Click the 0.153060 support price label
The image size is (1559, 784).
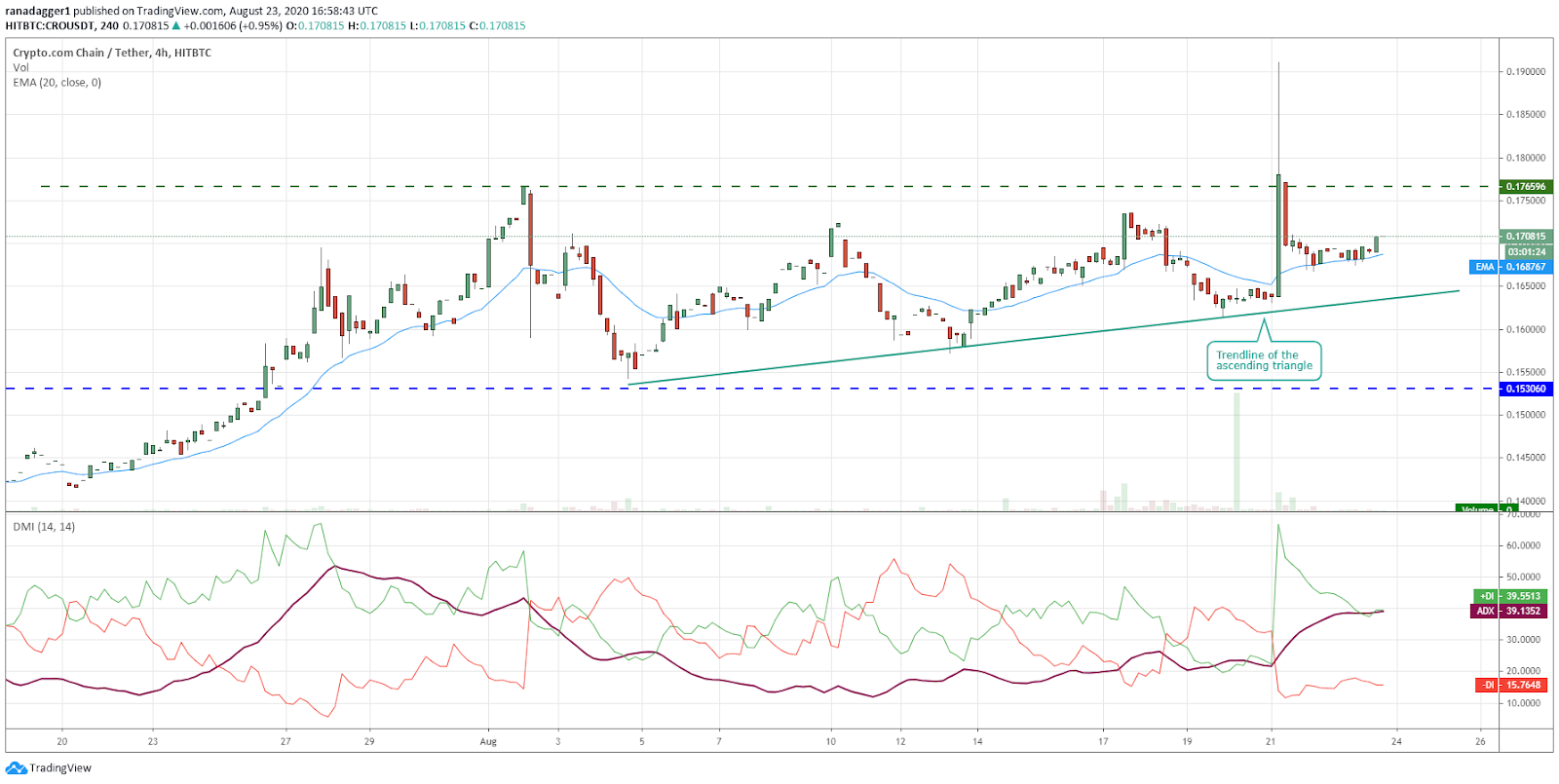point(1525,389)
